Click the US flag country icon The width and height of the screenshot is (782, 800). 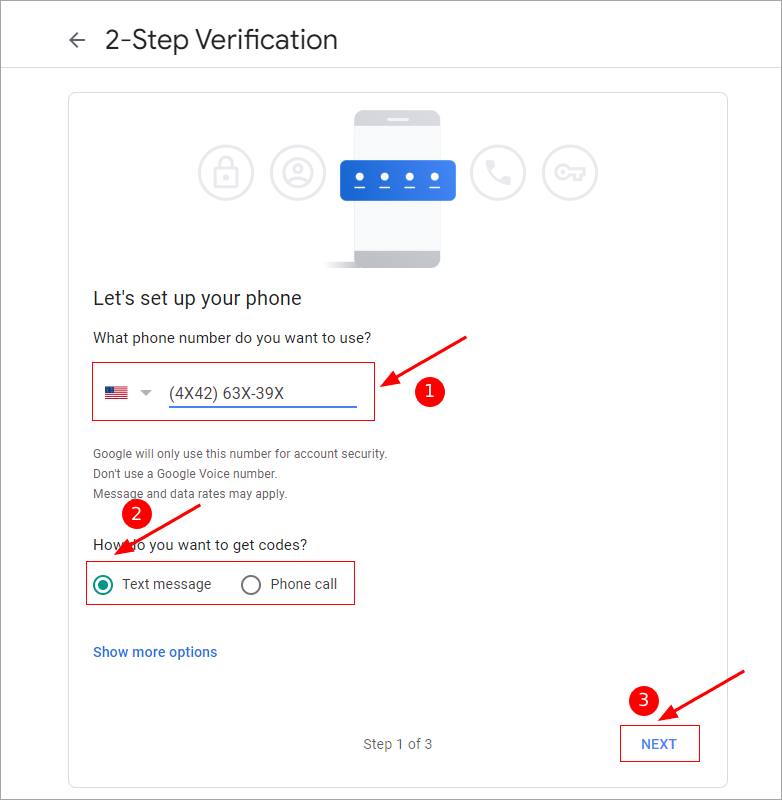[116, 392]
